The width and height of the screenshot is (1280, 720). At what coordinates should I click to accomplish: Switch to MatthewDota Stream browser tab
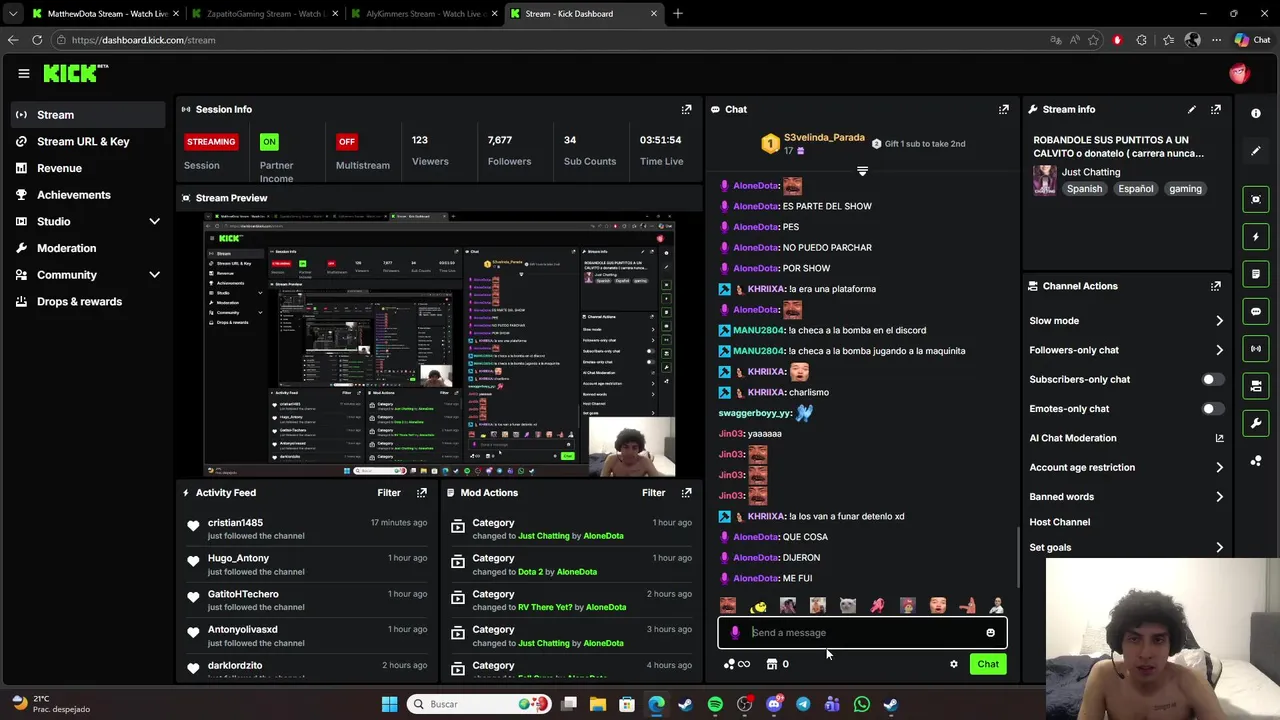[104, 14]
